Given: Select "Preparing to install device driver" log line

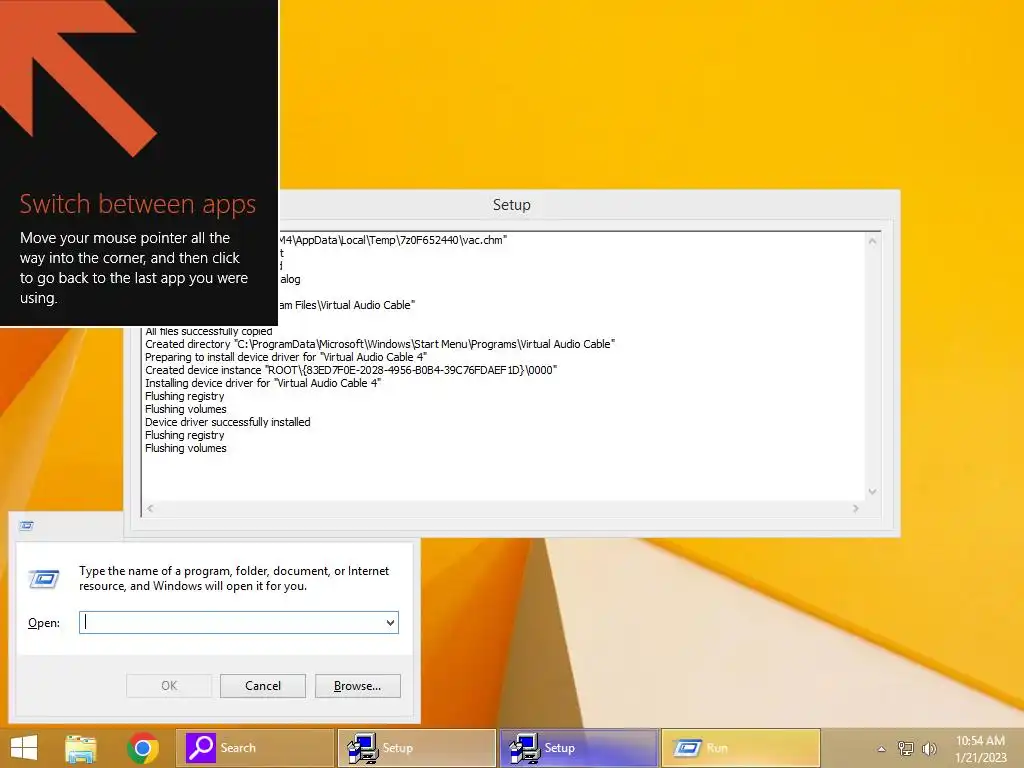Looking at the screenshot, I should [285, 357].
